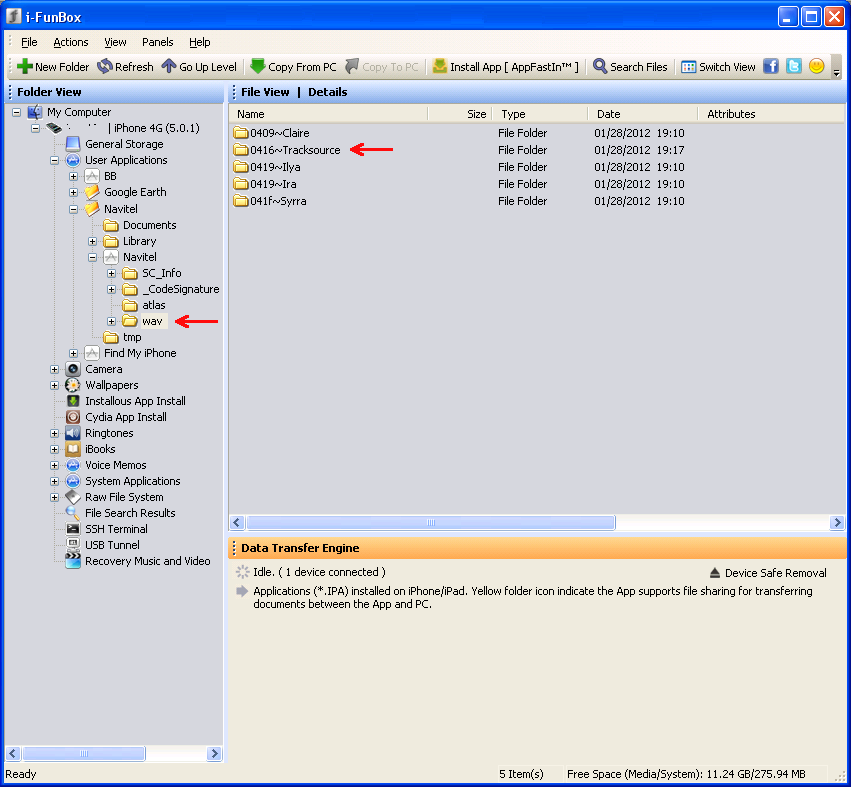Viewport: 851px width, 787px height.
Task: Collapse the iPhone 4G device node
Action: click(35, 129)
